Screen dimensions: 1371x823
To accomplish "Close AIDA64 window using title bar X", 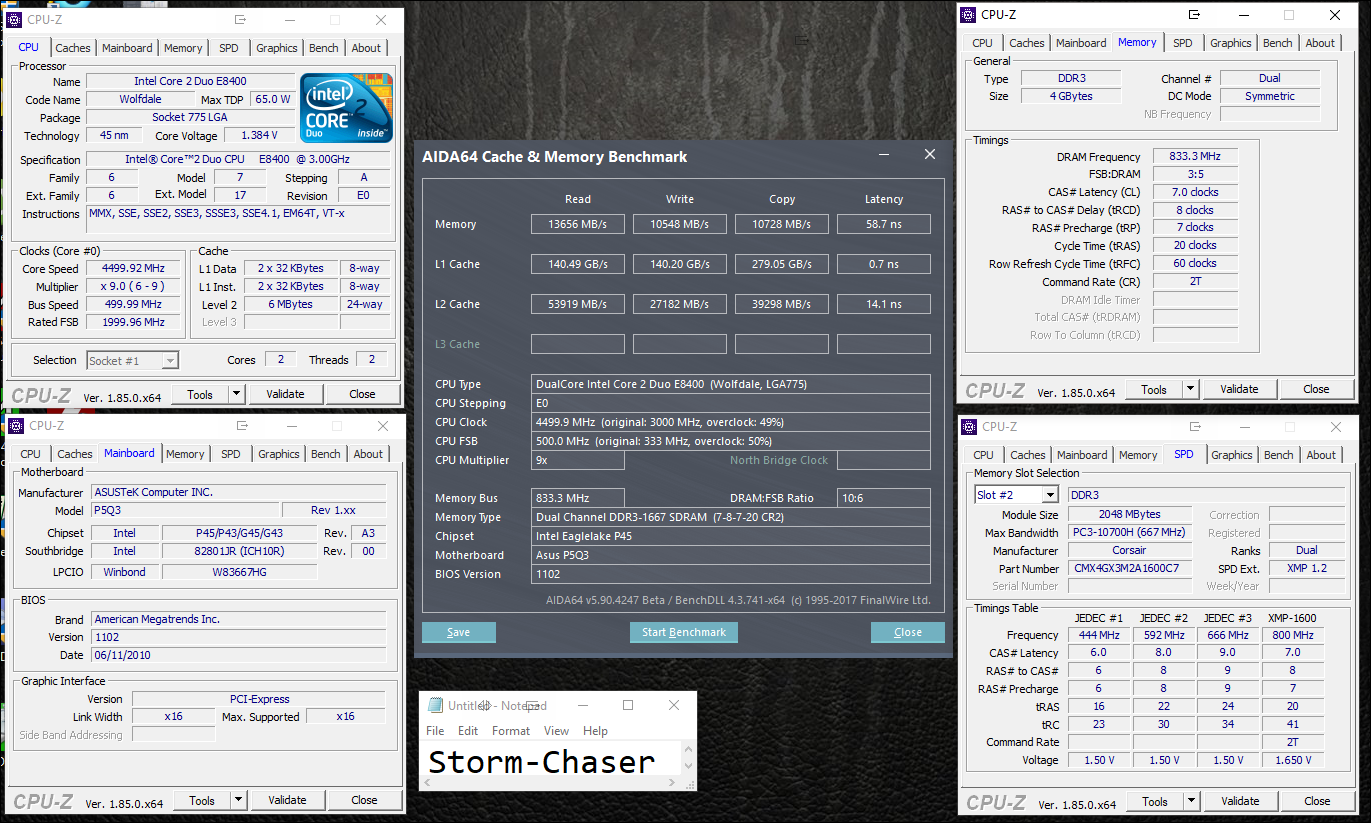I will tap(930, 155).
